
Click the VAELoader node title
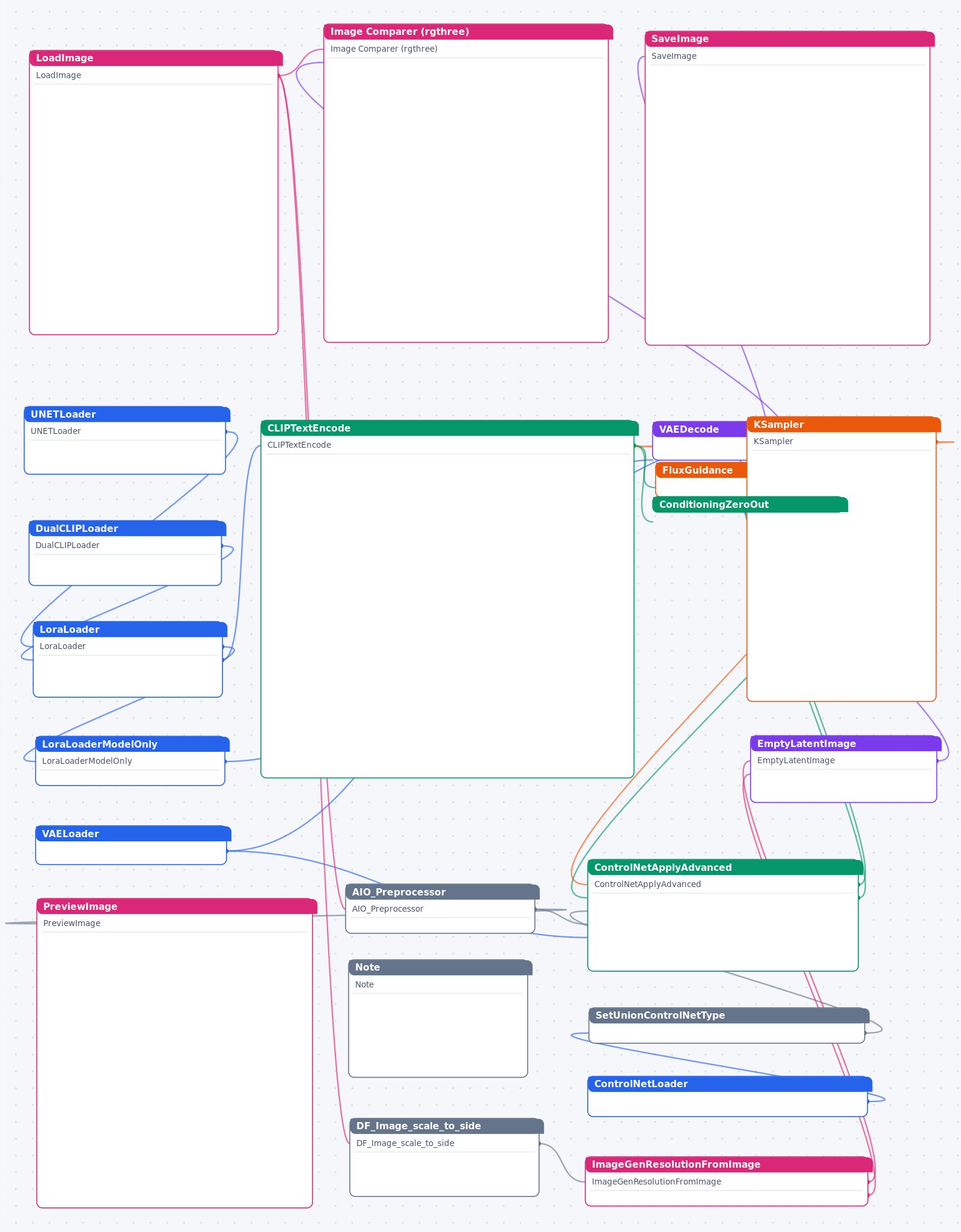133,834
